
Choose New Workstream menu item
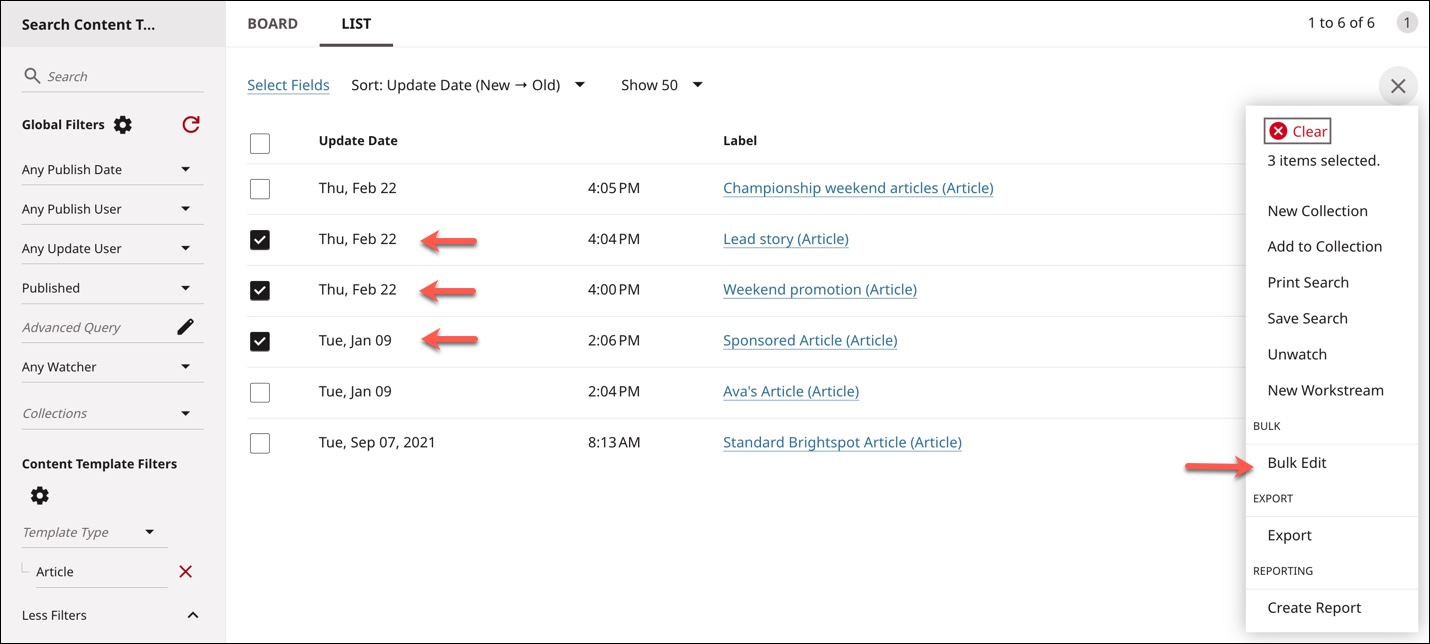1325,391
